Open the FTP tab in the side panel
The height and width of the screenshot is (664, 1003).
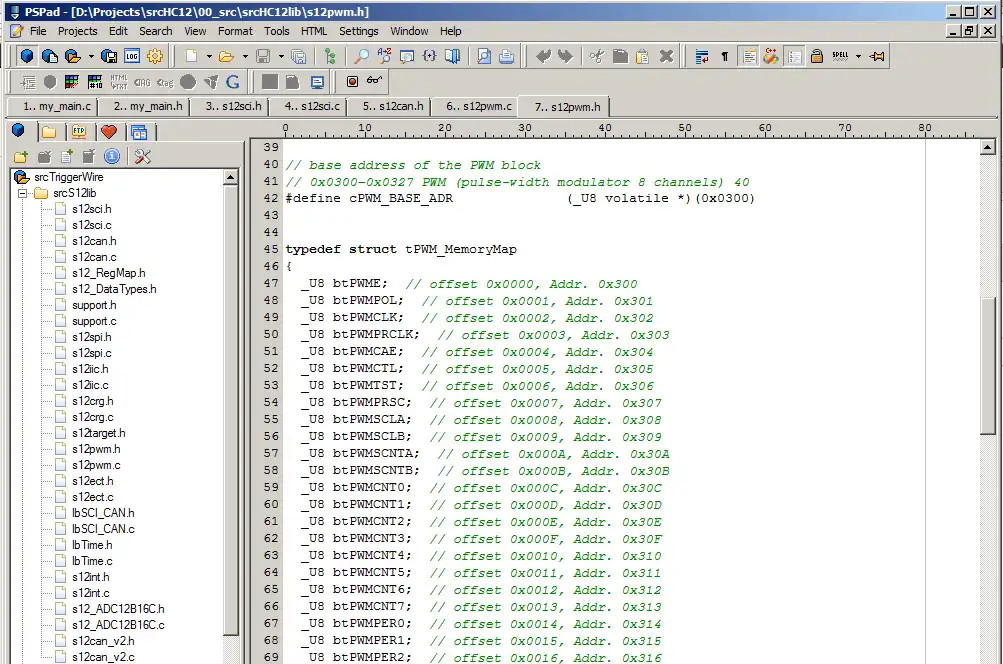[78, 132]
